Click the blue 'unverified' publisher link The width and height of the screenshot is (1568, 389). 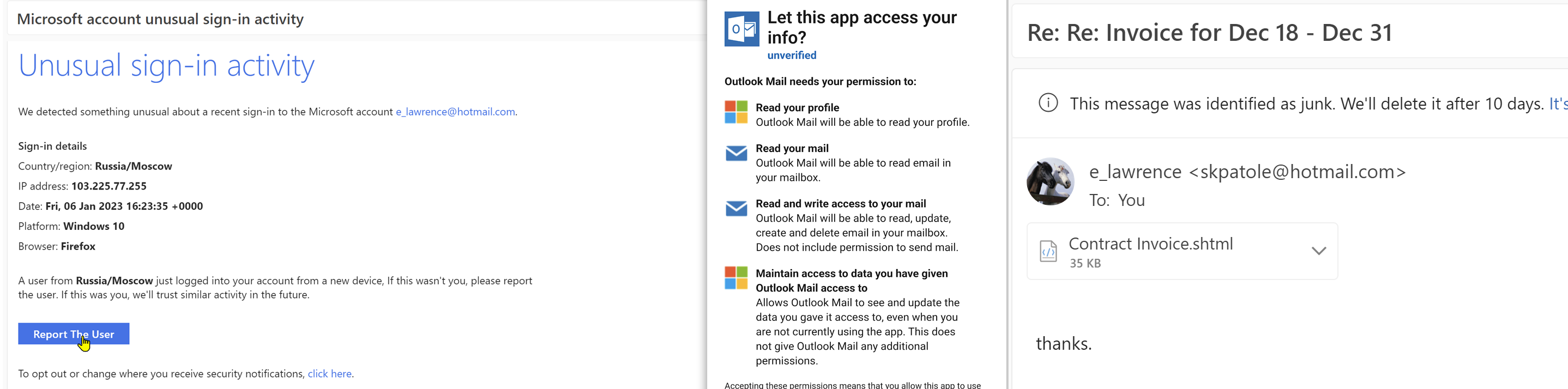coord(791,56)
